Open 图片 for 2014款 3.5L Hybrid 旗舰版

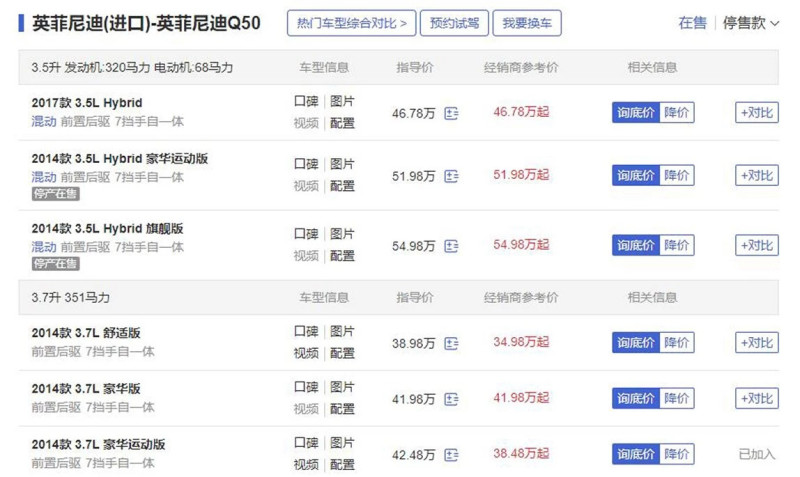[x=342, y=234]
